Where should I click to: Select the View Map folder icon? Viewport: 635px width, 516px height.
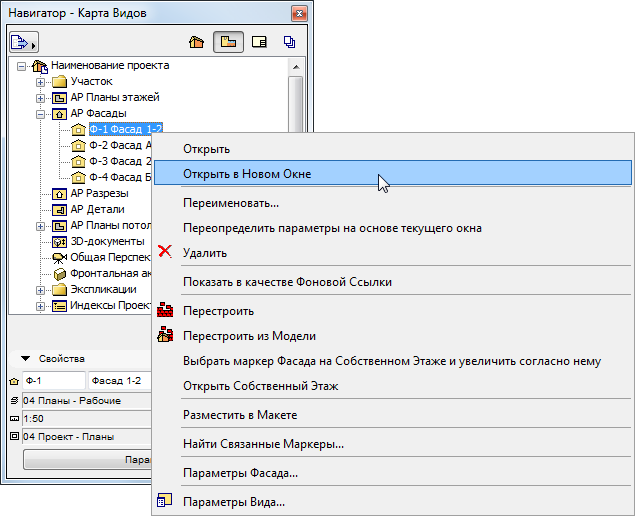tap(228, 42)
